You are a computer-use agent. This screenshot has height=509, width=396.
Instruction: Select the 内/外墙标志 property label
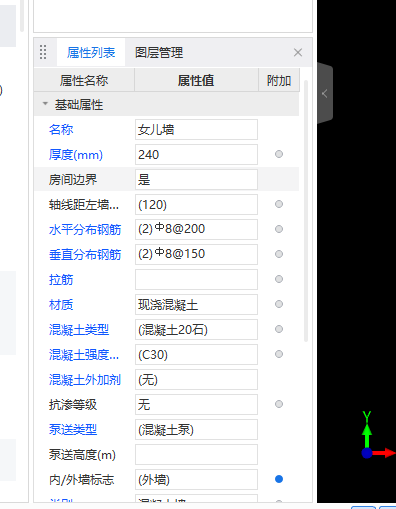82,480
